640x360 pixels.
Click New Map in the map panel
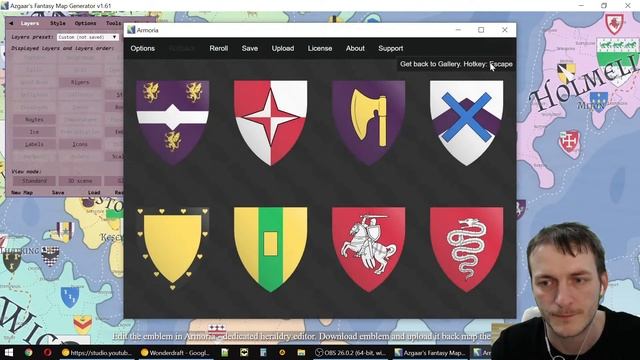tap(22, 192)
